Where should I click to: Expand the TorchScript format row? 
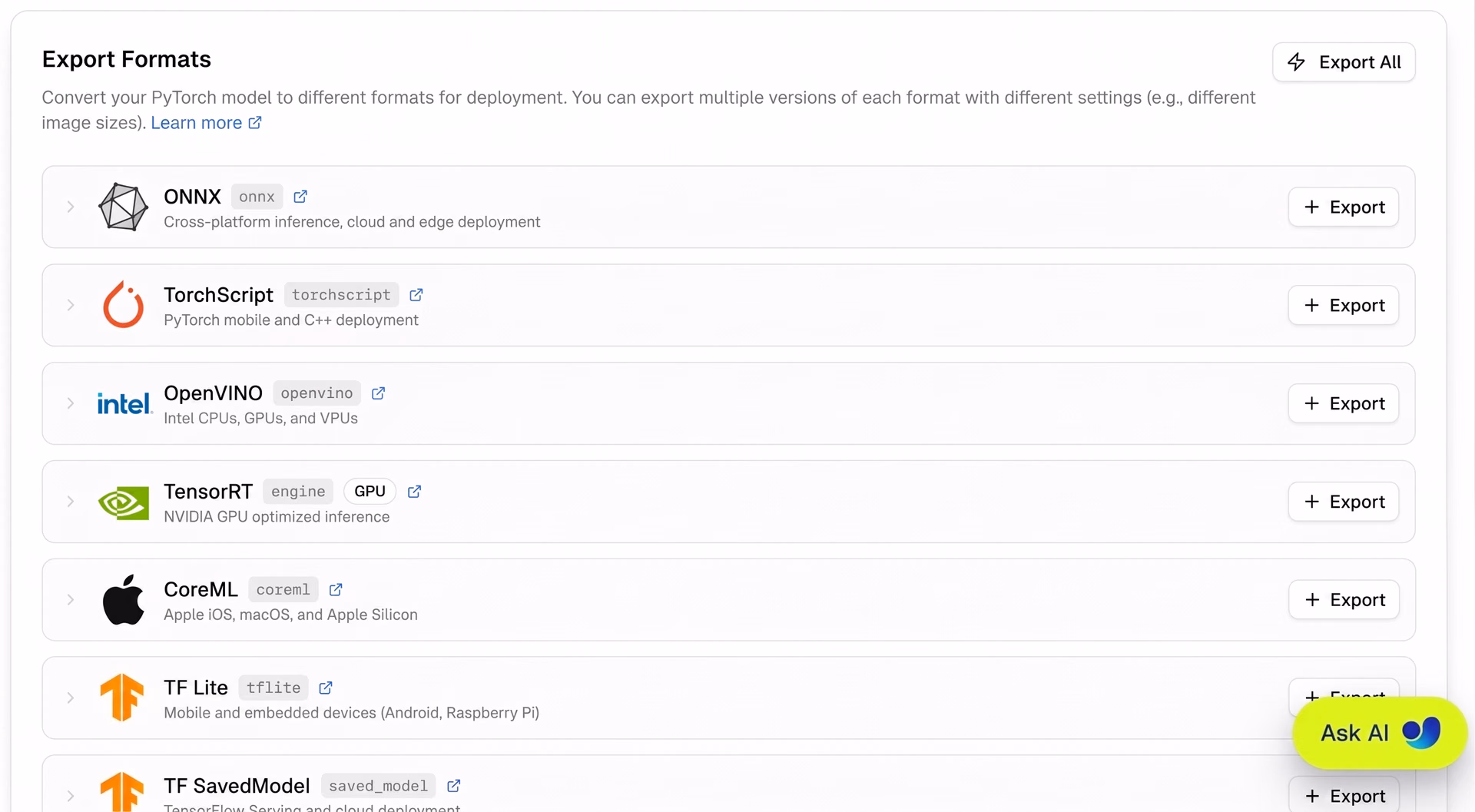(x=71, y=305)
